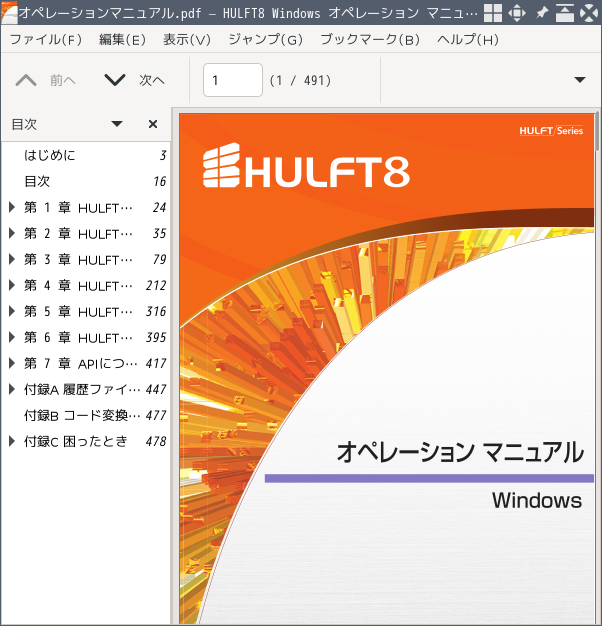This screenshot has height=626, width=602.
Task: Open the toolbar overflow dropdown arrow
Action: pos(580,80)
